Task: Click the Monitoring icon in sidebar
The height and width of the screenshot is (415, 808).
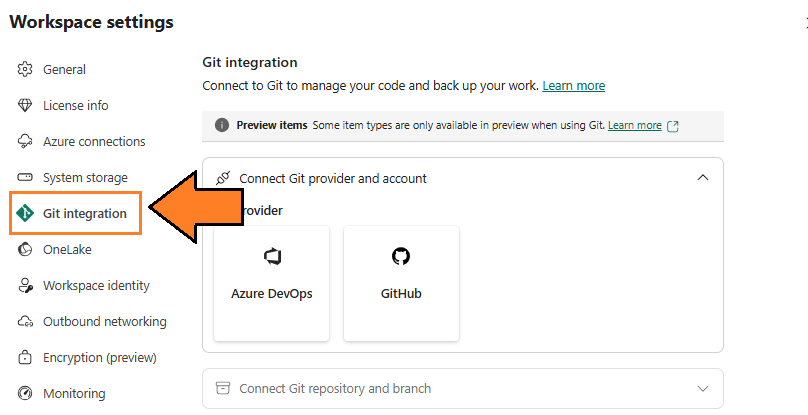Action: [x=26, y=394]
